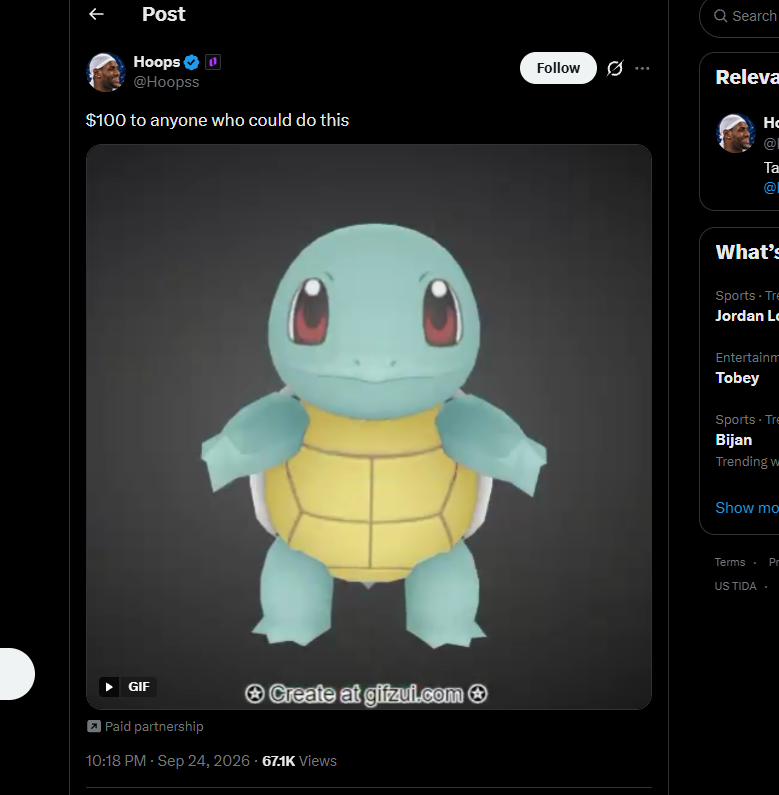Screen dimensions: 779x795
Task: Open the more options ellipsis menu
Action: point(642,68)
